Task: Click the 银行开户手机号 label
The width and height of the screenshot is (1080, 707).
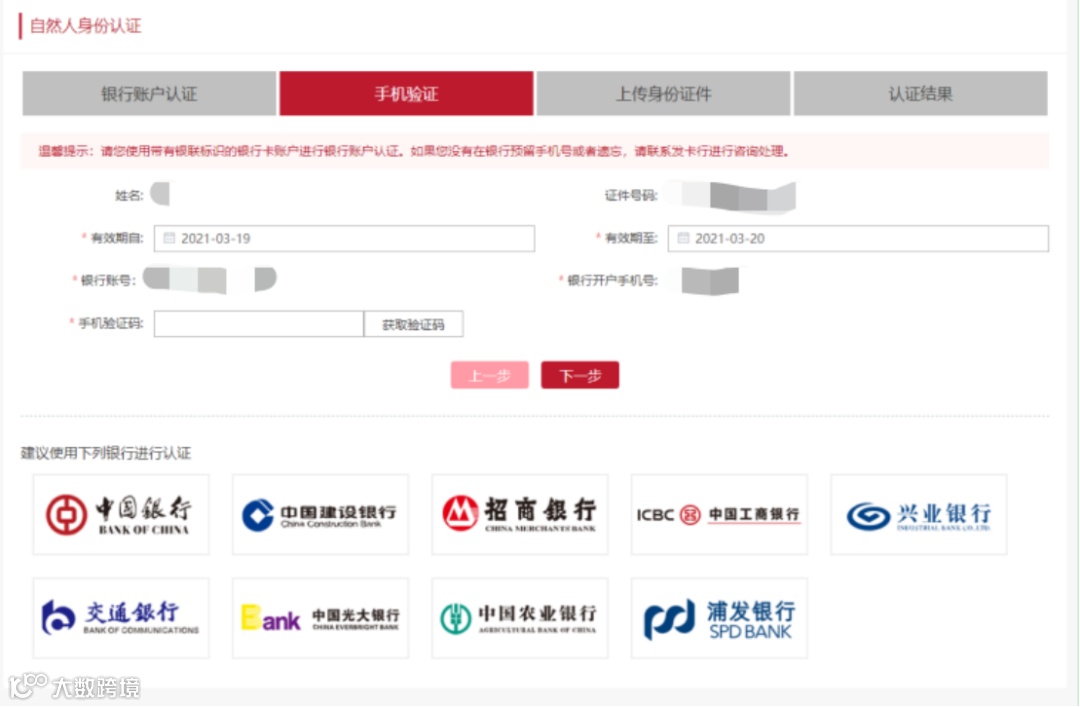Action: pyautogui.click(x=612, y=280)
